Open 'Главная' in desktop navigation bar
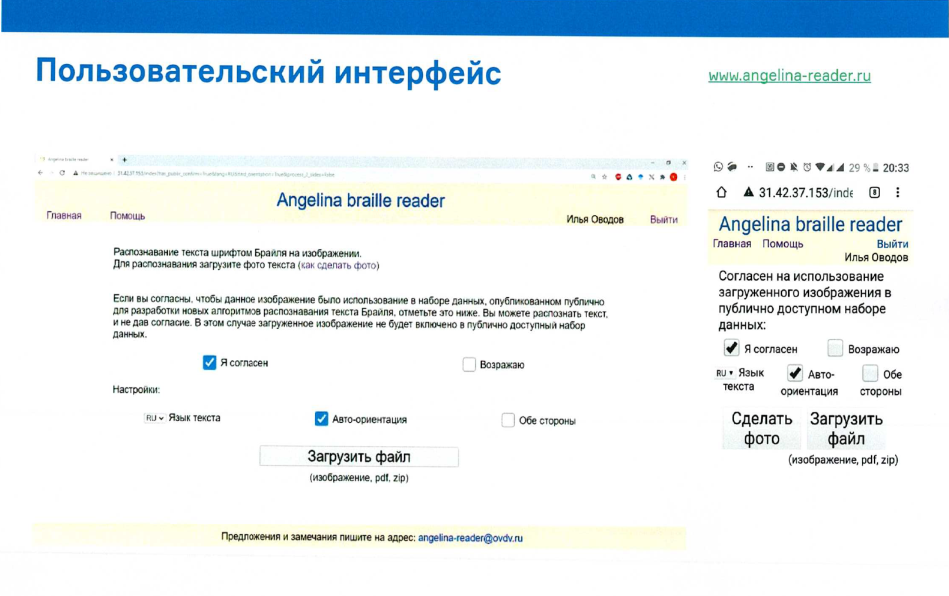This screenshot has width=949, height=596. [64, 217]
